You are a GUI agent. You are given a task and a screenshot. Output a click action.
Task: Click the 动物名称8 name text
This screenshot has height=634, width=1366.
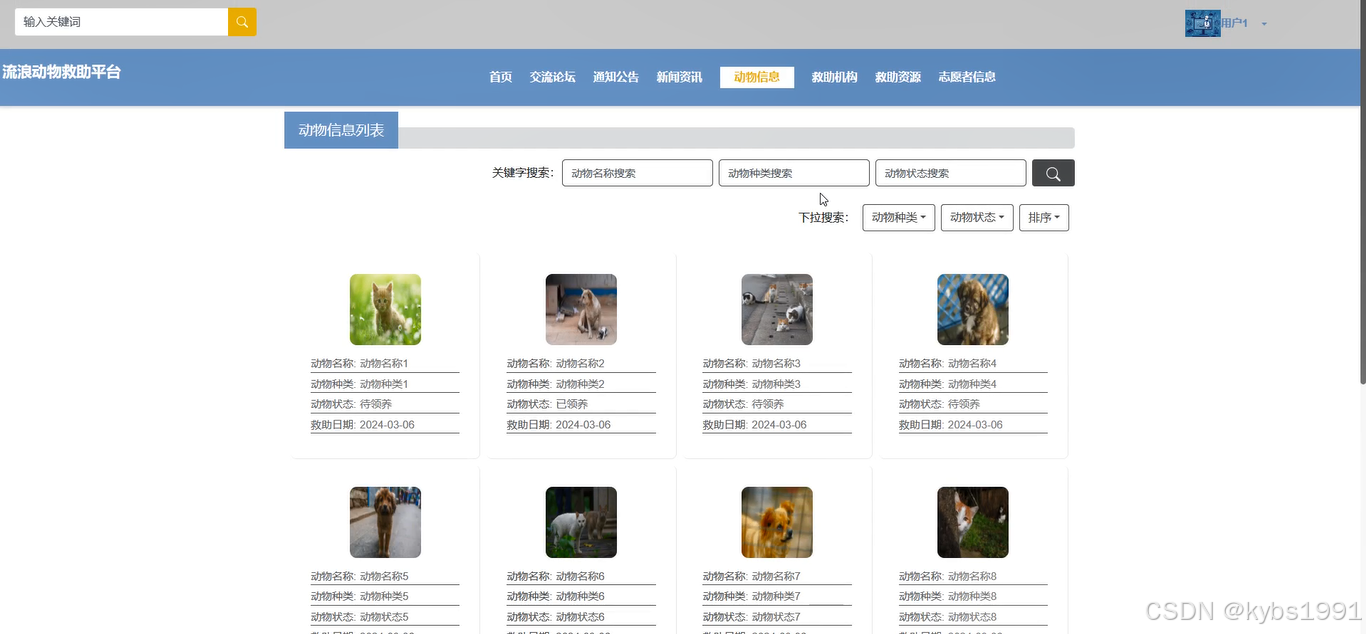click(x=972, y=577)
